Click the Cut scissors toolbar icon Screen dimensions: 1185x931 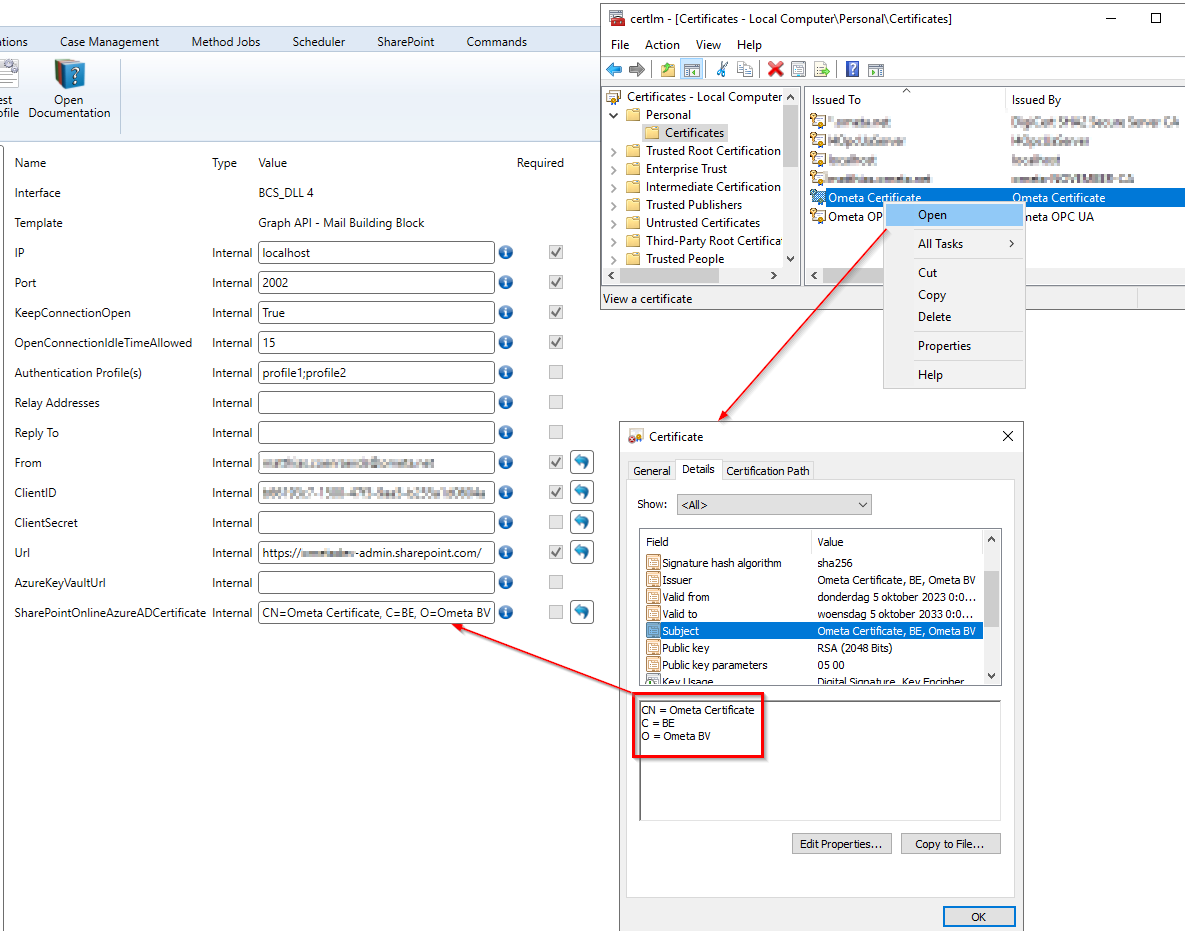pos(722,70)
